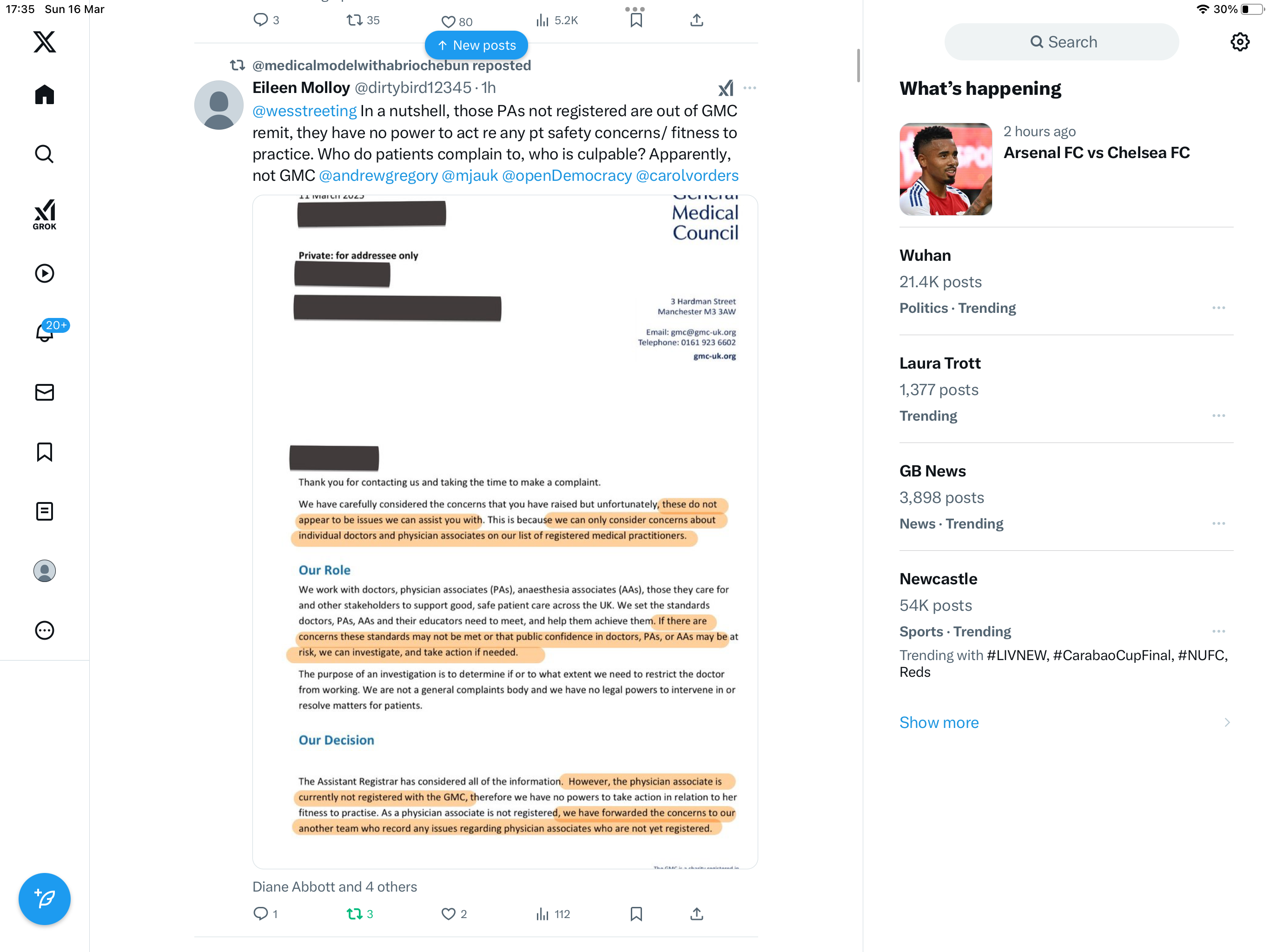Open Messages envelope icon
This screenshot has width=1270, height=952.
pyautogui.click(x=44, y=393)
